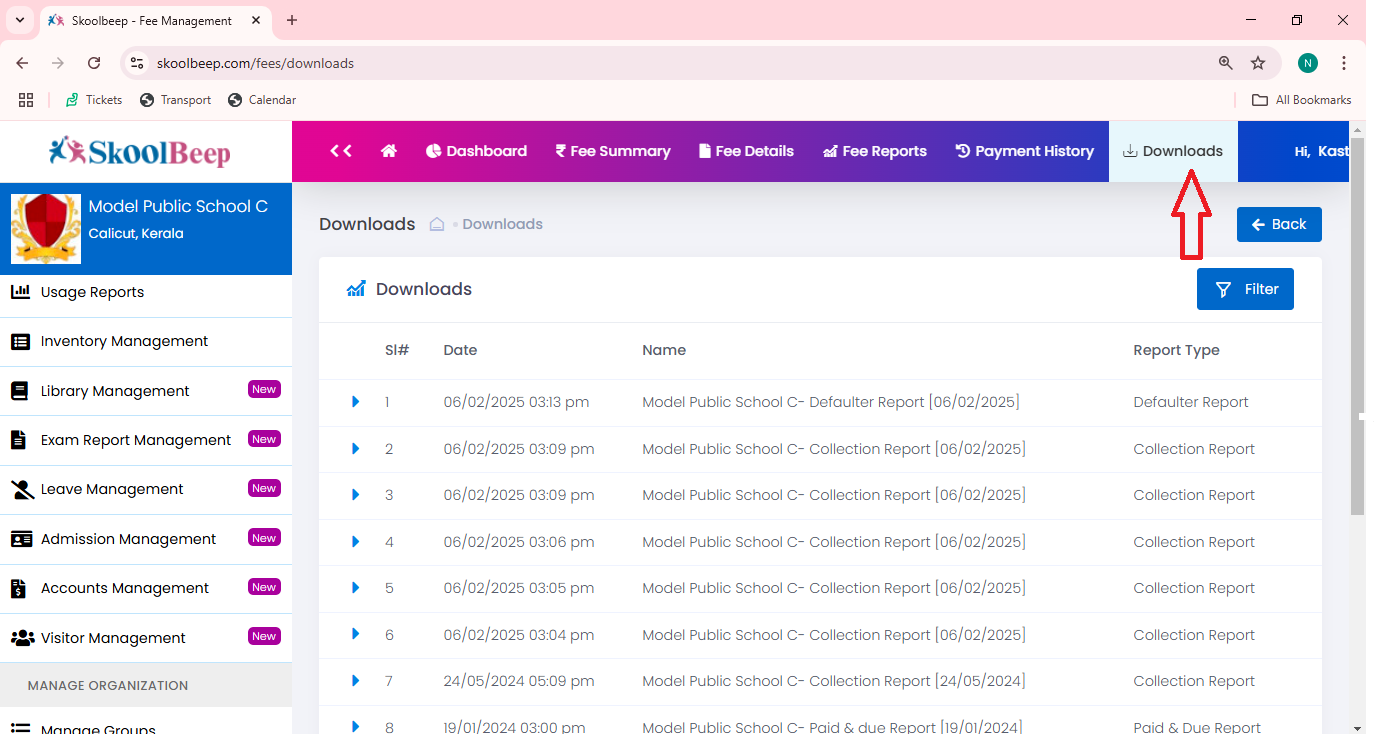The width and height of the screenshot is (1374, 734).
Task: Expand row 3 of downloads table
Action: [355, 495]
